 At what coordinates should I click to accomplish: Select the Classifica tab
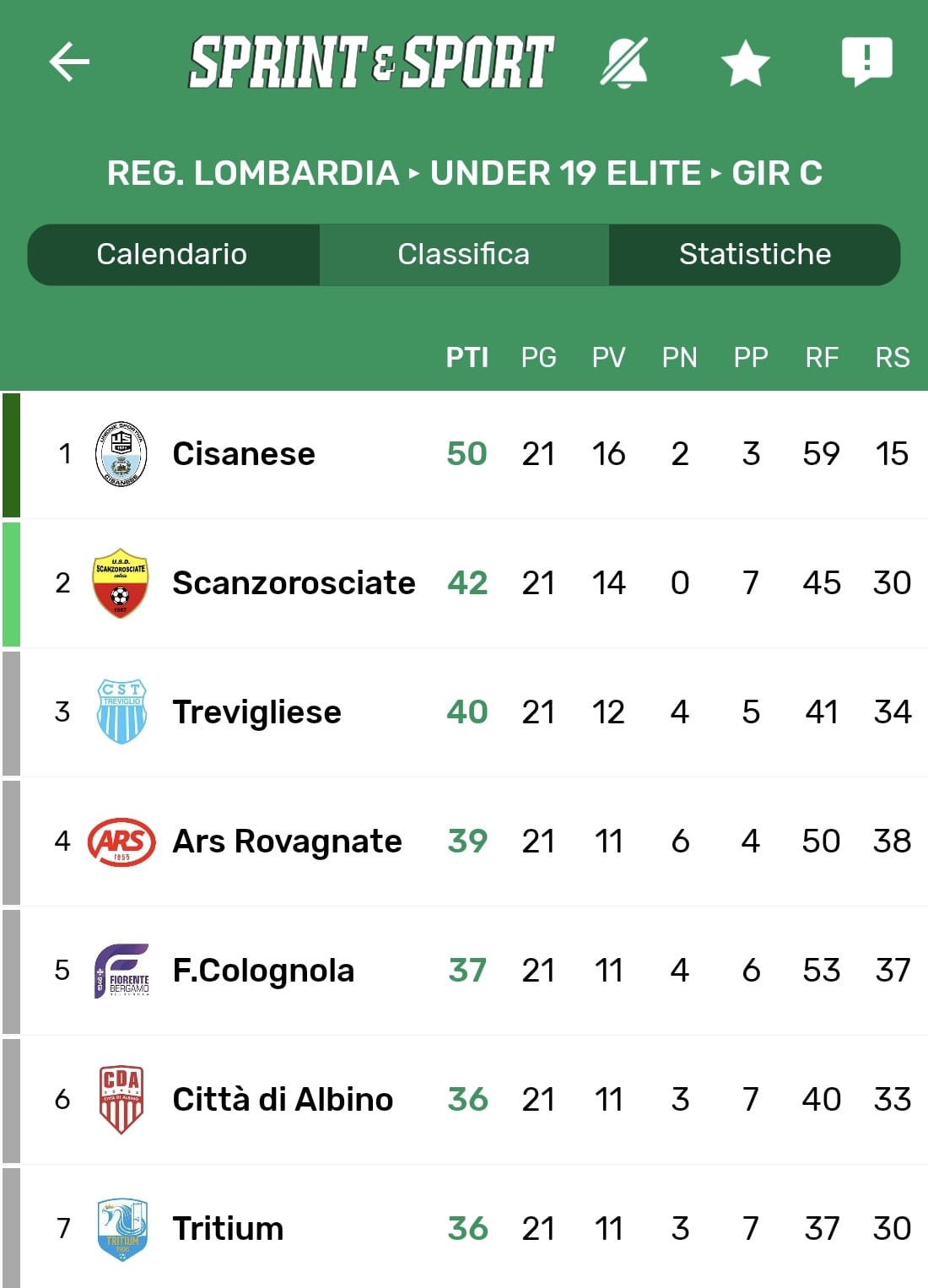463,254
